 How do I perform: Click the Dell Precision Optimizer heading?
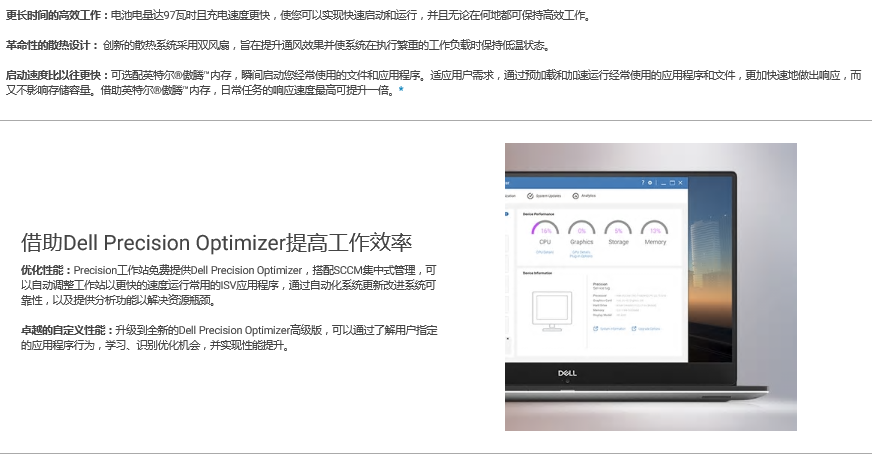coord(217,244)
